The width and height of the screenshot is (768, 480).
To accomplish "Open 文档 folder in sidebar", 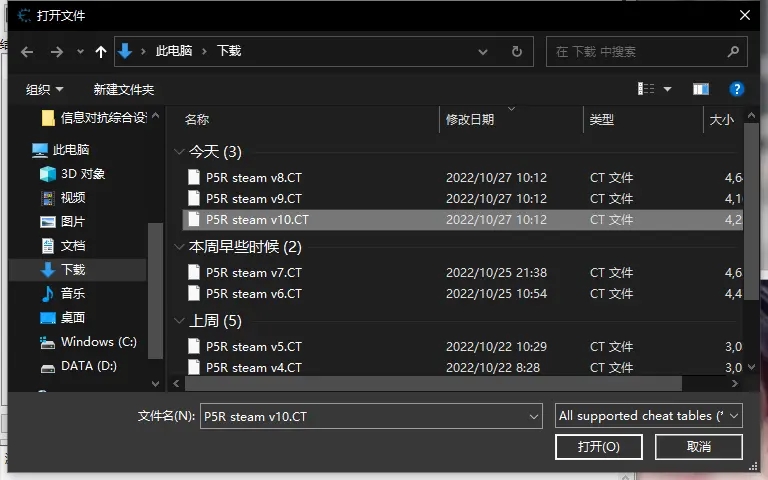I will 63,245.
